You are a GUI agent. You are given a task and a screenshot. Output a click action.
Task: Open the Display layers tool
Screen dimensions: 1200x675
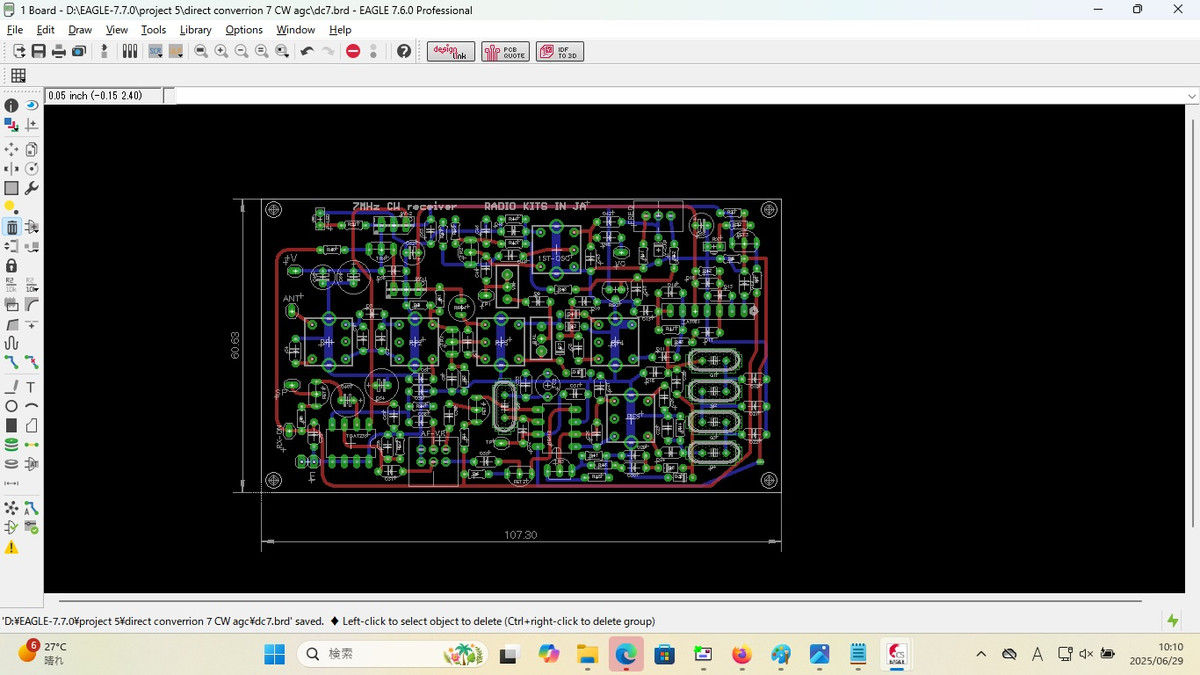11,124
